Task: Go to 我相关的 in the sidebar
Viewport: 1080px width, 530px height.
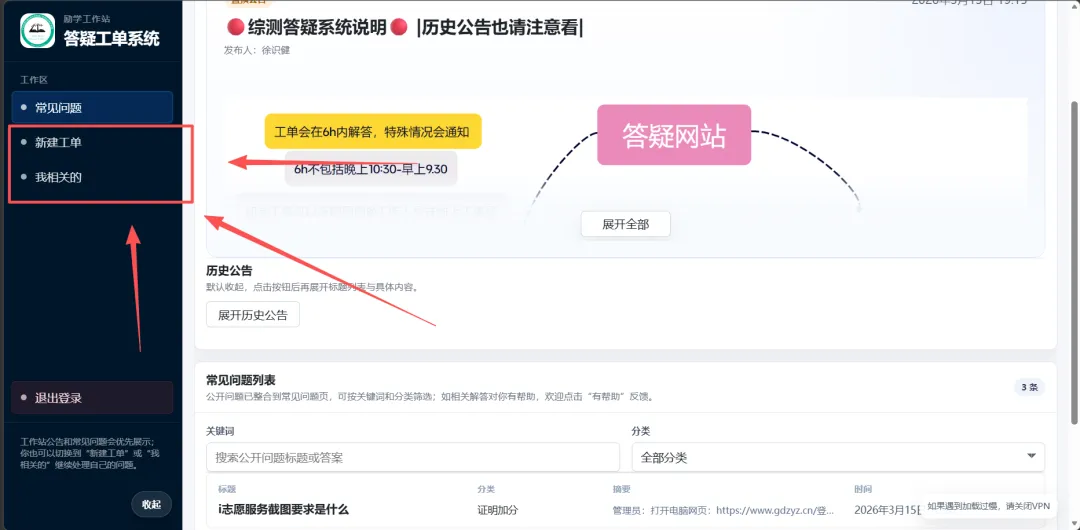Action: (92, 177)
